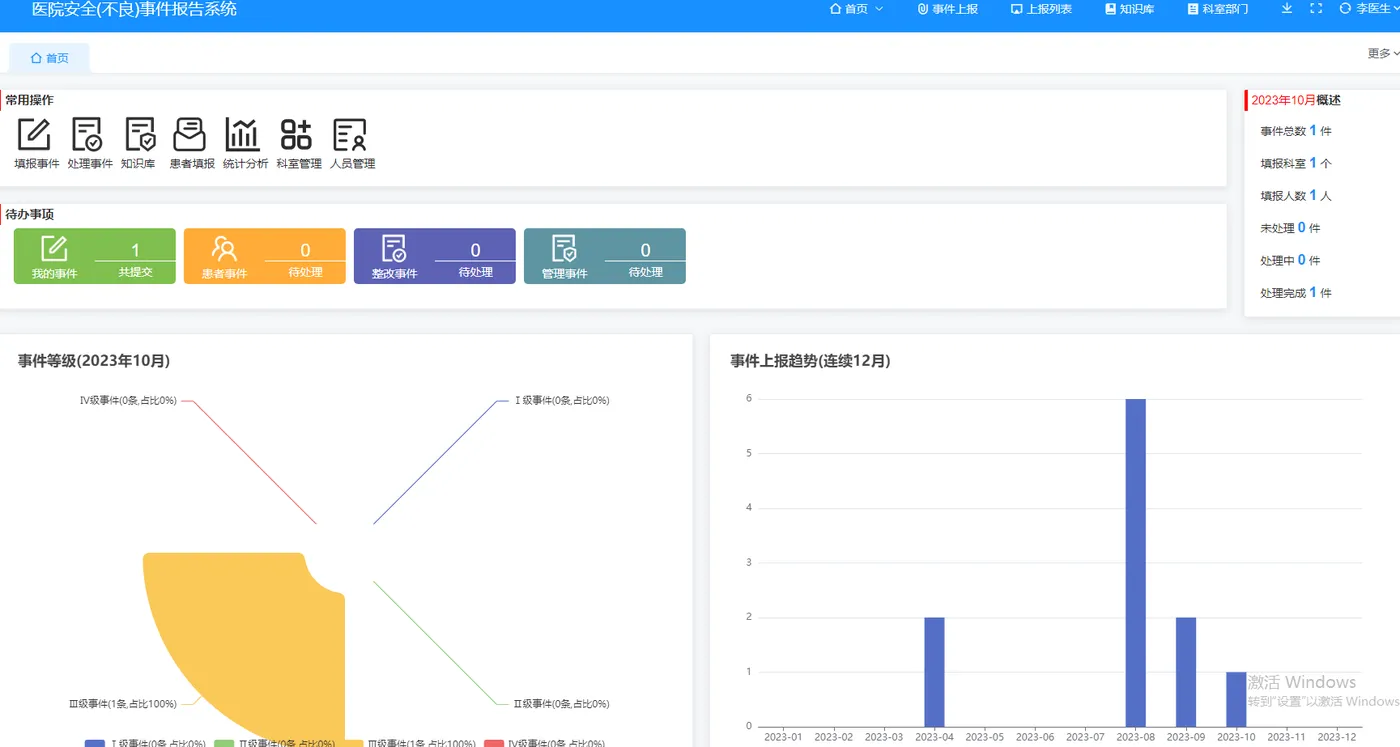
Task: Click the 2023-10 bar in trend chart
Action: pyautogui.click(x=1236, y=699)
